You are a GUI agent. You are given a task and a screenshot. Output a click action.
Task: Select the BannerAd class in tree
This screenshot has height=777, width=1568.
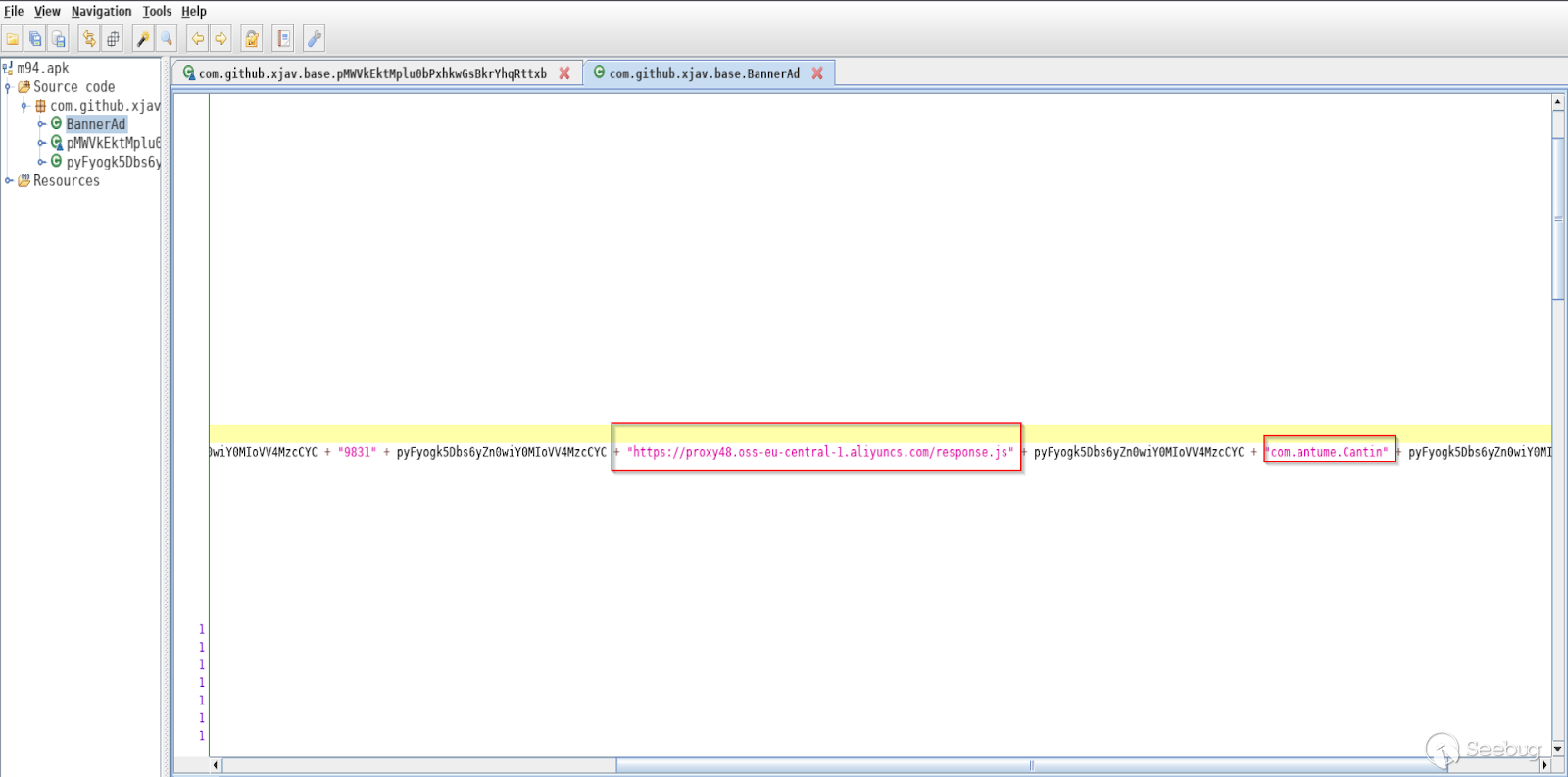point(96,124)
